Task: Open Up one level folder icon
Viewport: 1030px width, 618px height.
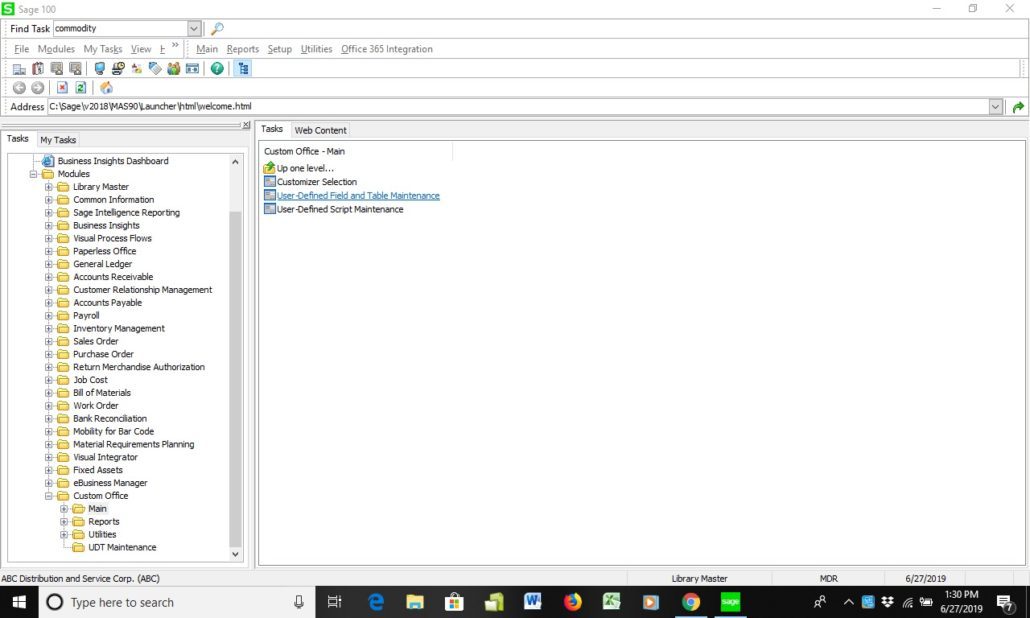Action: pyautogui.click(x=270, y=168)
